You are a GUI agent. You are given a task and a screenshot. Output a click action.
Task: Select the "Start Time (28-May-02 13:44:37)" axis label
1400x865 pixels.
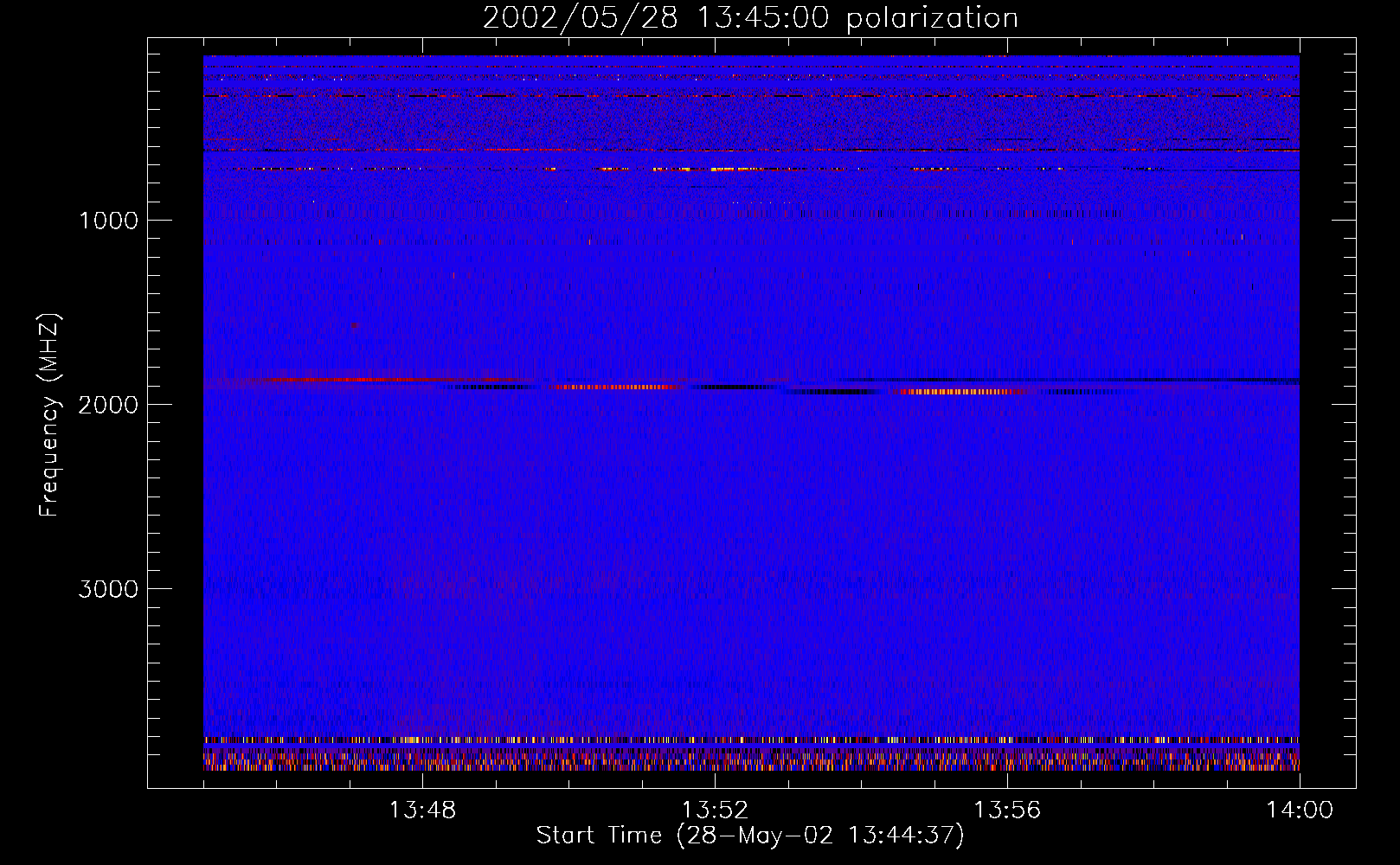point(750,836)
